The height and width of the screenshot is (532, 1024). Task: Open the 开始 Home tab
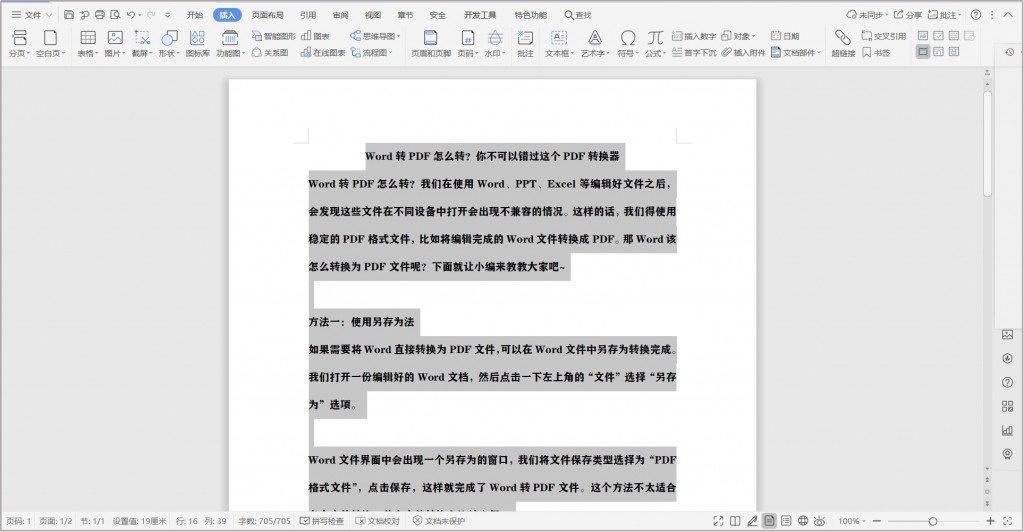point(195,14)
